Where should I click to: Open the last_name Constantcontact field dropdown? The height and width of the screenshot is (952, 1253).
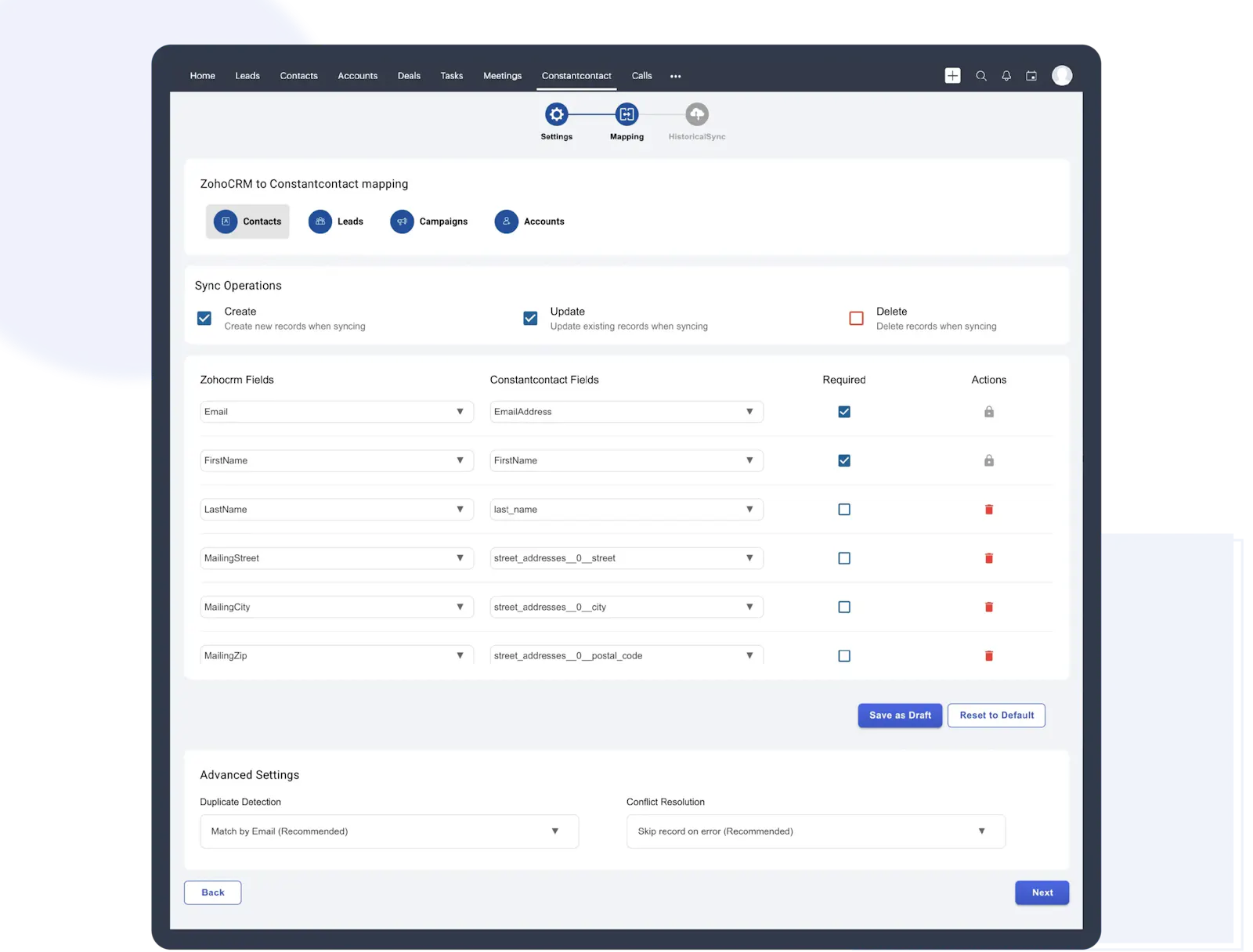(626, 510)
